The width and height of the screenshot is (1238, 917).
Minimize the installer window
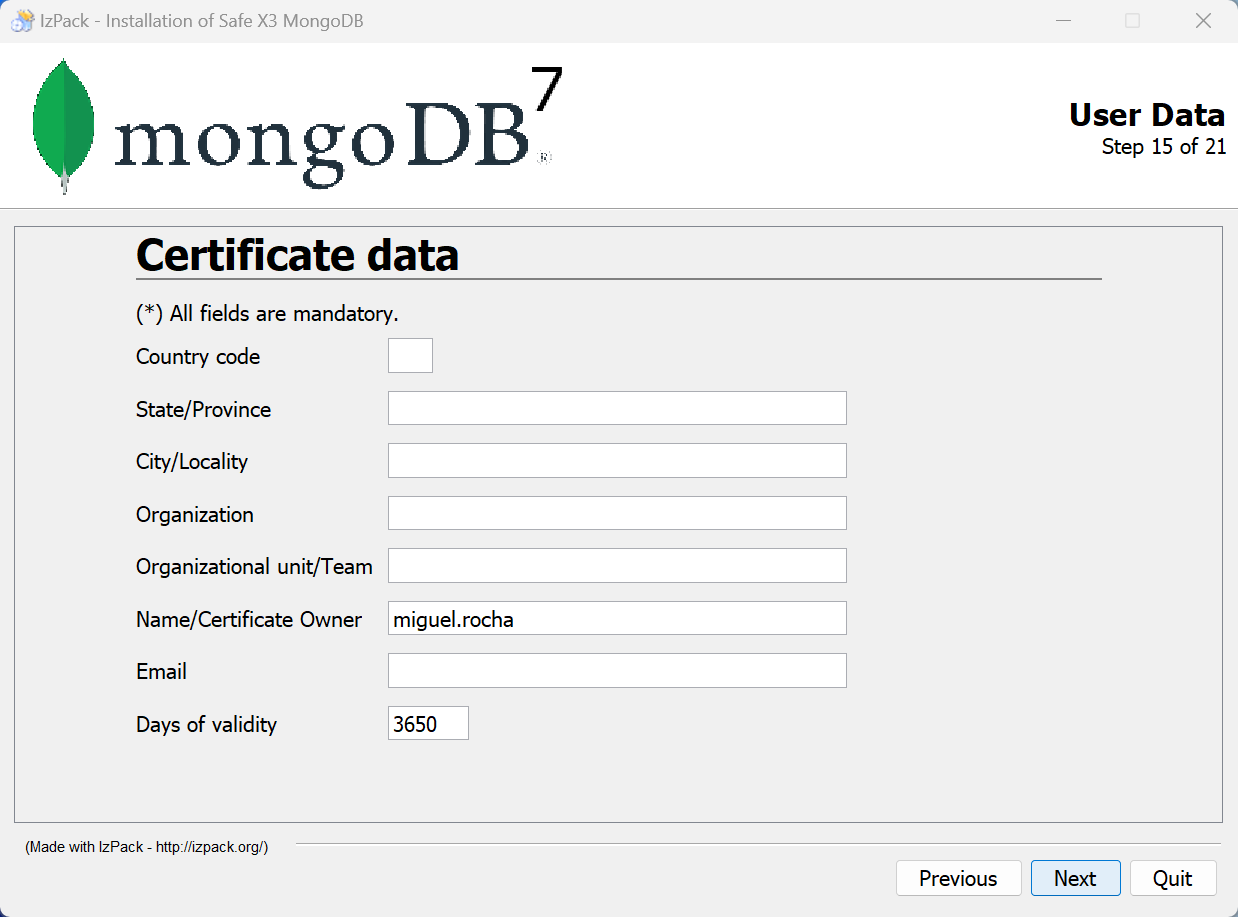[x=1062, y=21]
